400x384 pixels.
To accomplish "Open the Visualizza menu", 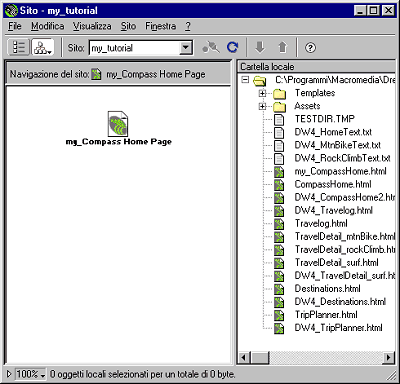I will (92, 26).
